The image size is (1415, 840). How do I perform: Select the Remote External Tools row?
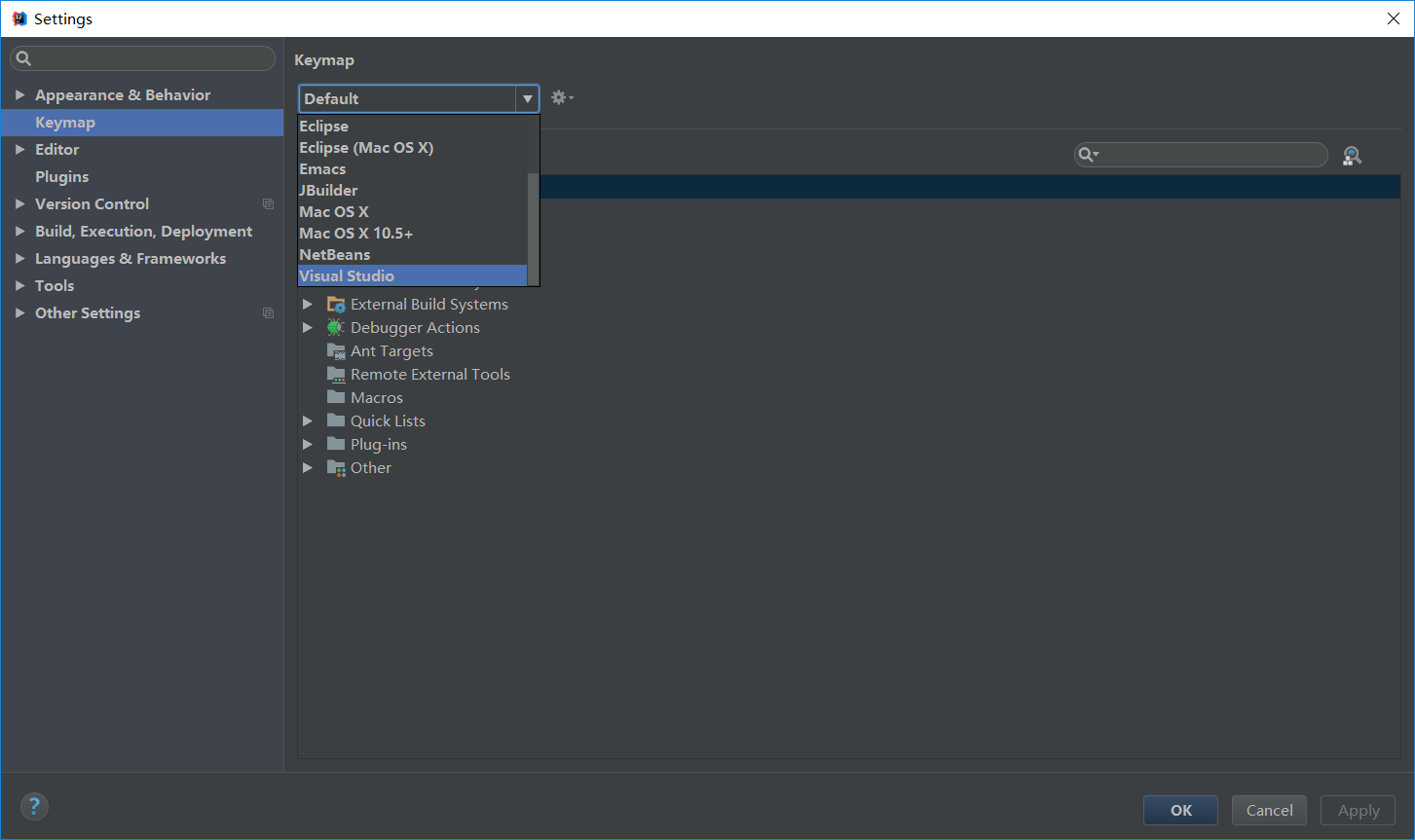pyautogui.click(x=849, y=375)
